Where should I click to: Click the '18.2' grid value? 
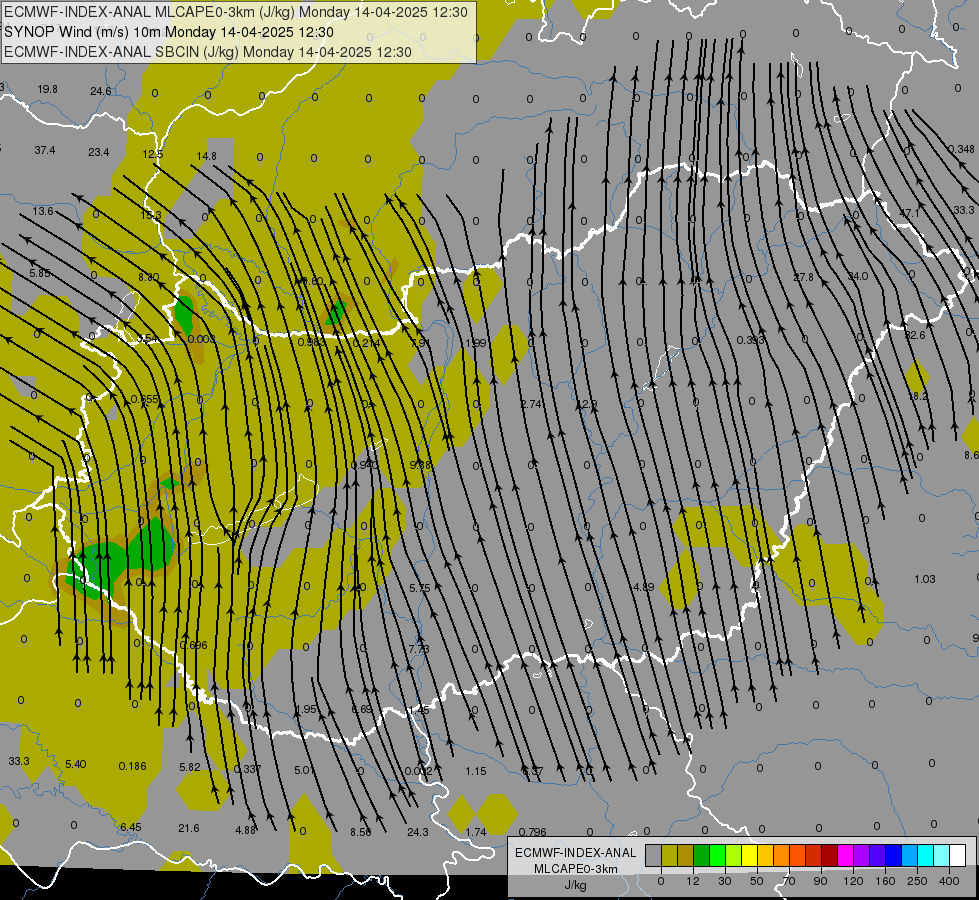click(918, 397)
